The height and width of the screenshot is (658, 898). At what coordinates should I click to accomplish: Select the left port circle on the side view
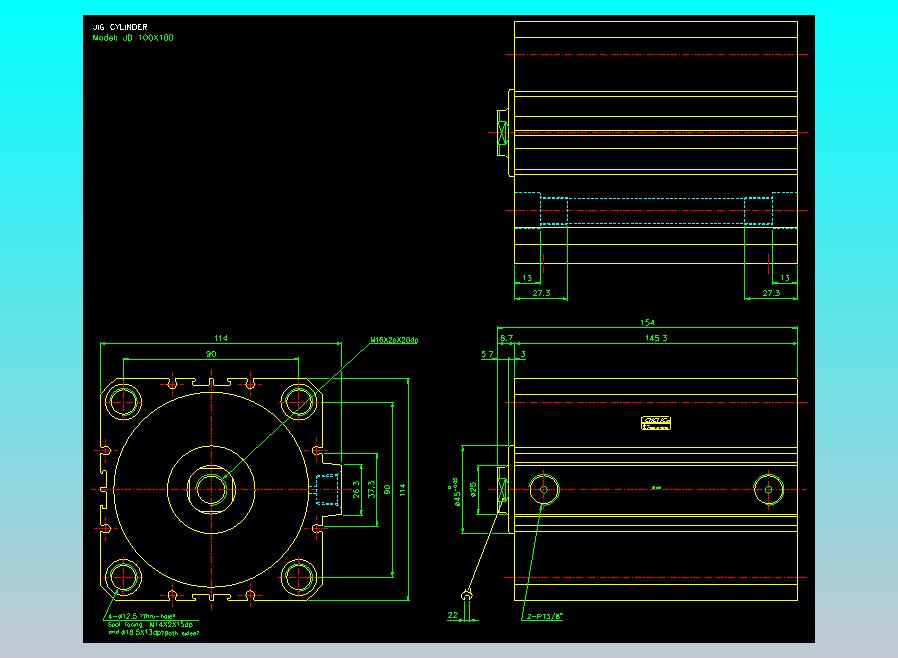[x=543, y=490]
